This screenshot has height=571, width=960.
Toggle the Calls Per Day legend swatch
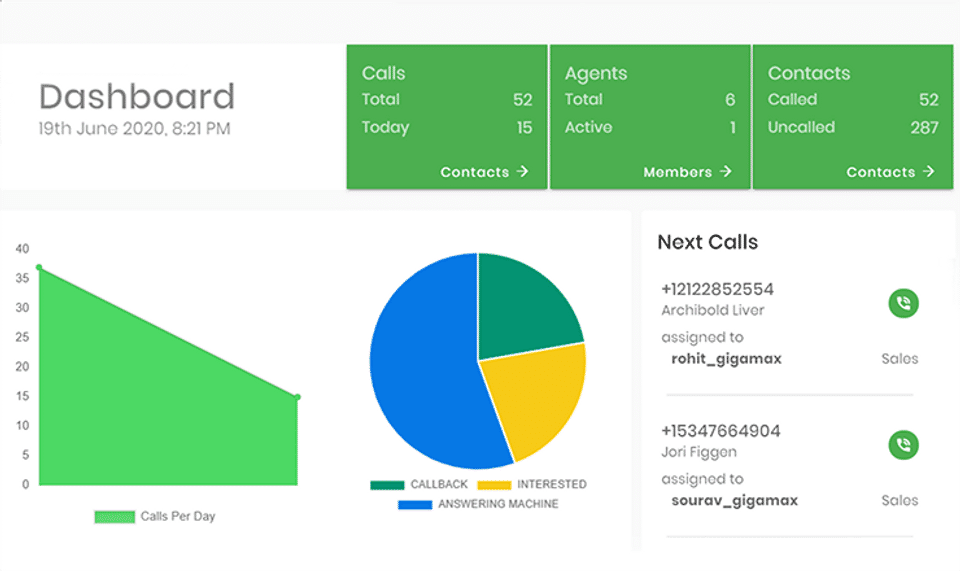[x=114, y=517]
